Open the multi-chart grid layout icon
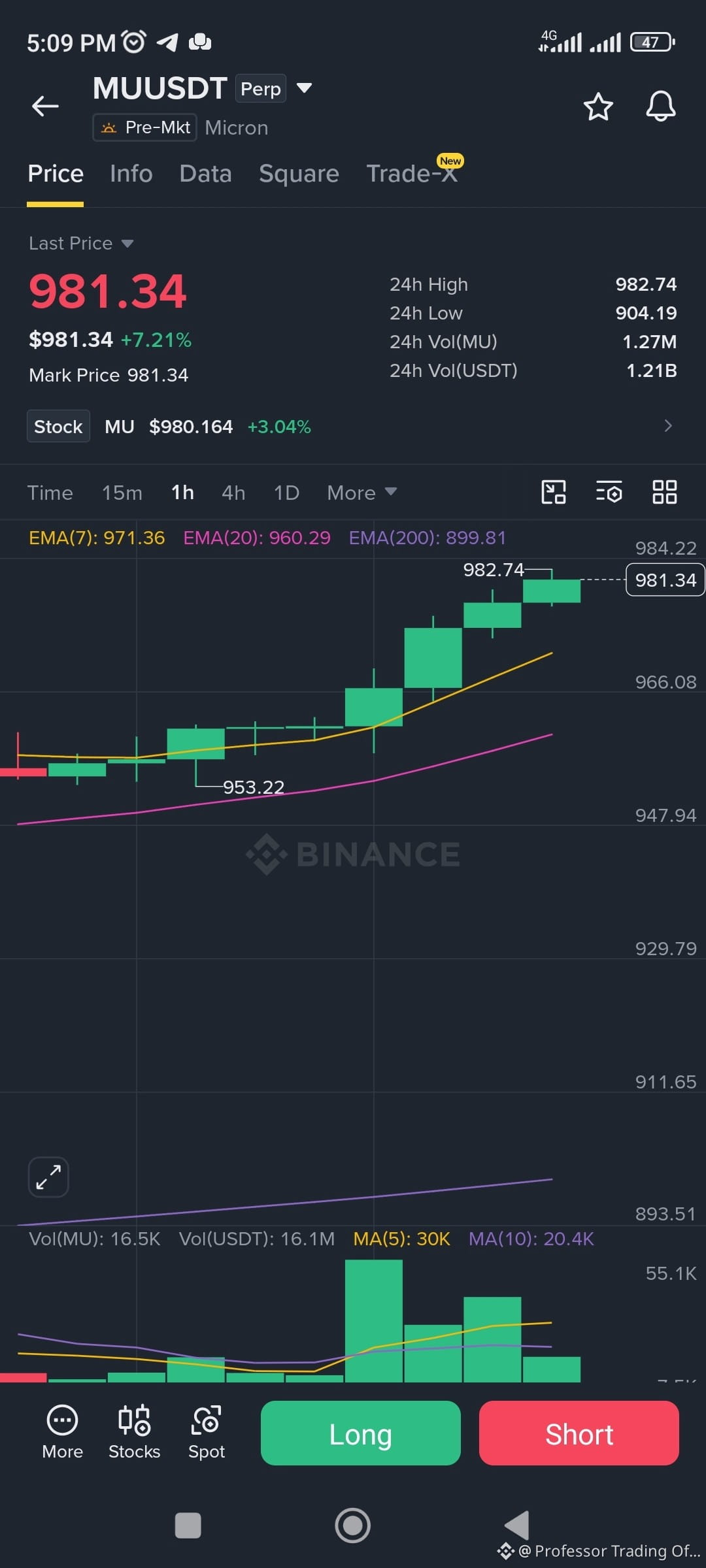This screenshot has width=706, height=1568. point(664,492)
